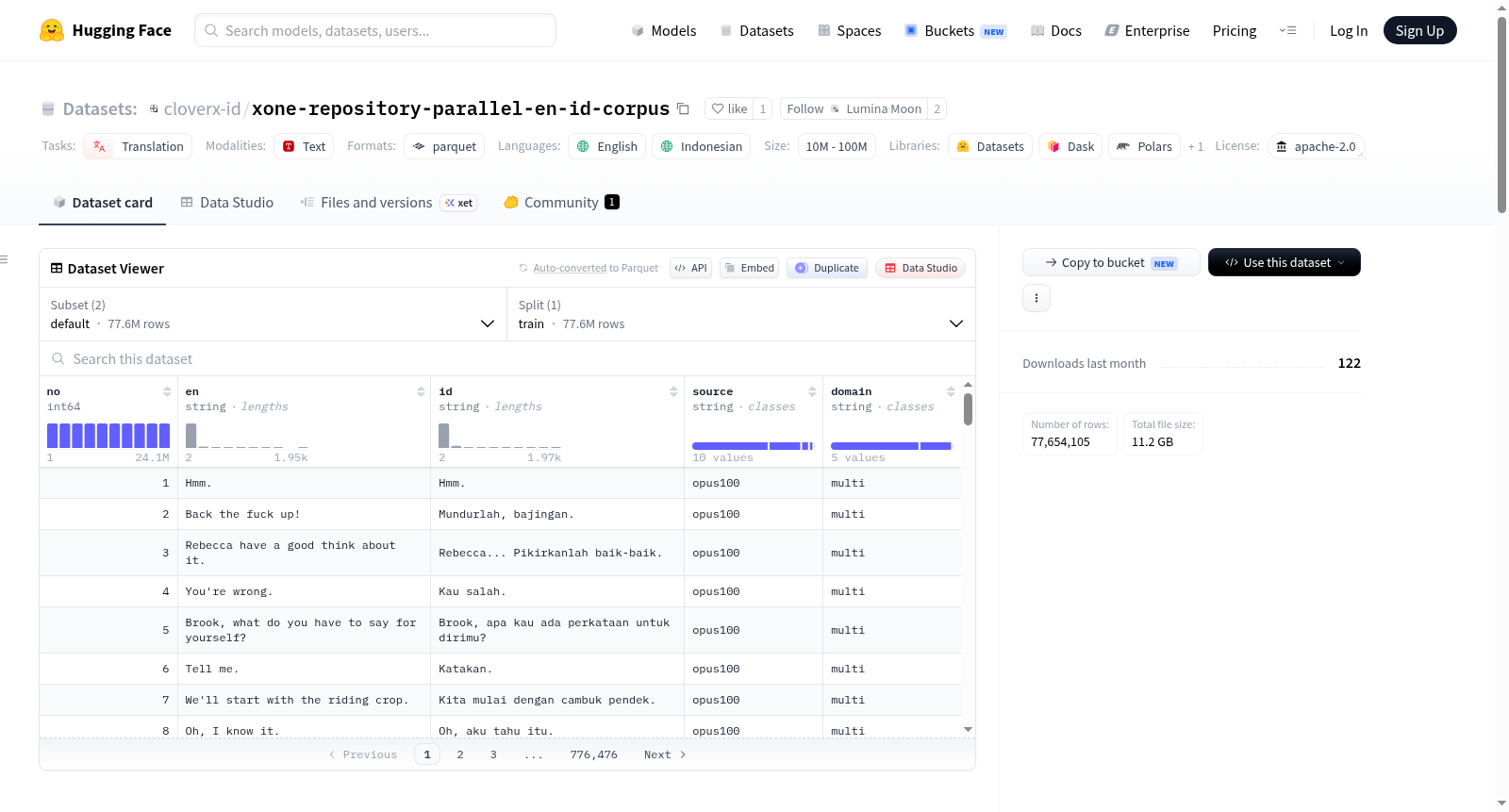
Task: Filter by the English language tag
Action: click(x=607, y=146)
